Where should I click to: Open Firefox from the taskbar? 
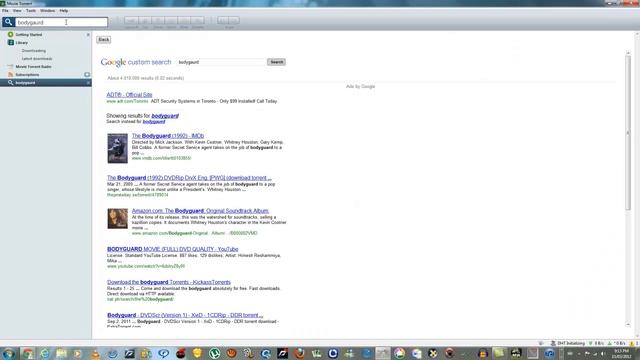click(x=299, y=353)
